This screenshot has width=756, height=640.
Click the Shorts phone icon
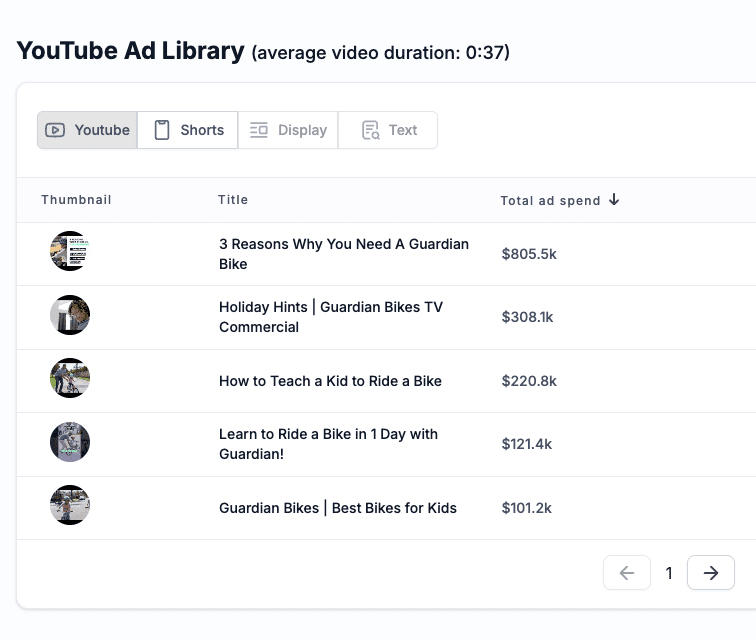162,130
